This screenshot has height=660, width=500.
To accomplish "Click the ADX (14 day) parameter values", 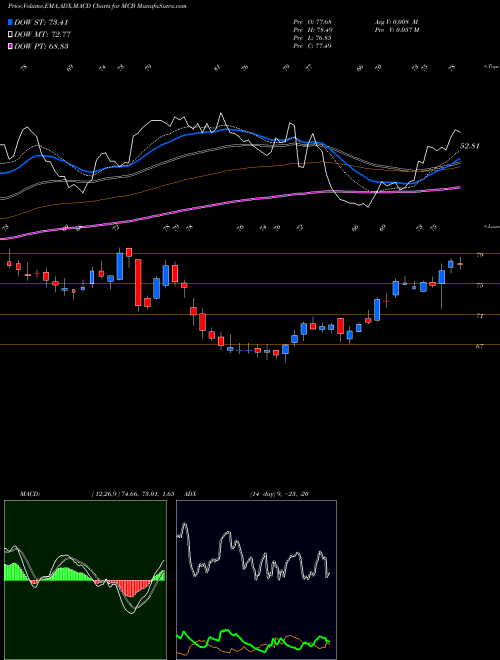I will coord(280,494).
